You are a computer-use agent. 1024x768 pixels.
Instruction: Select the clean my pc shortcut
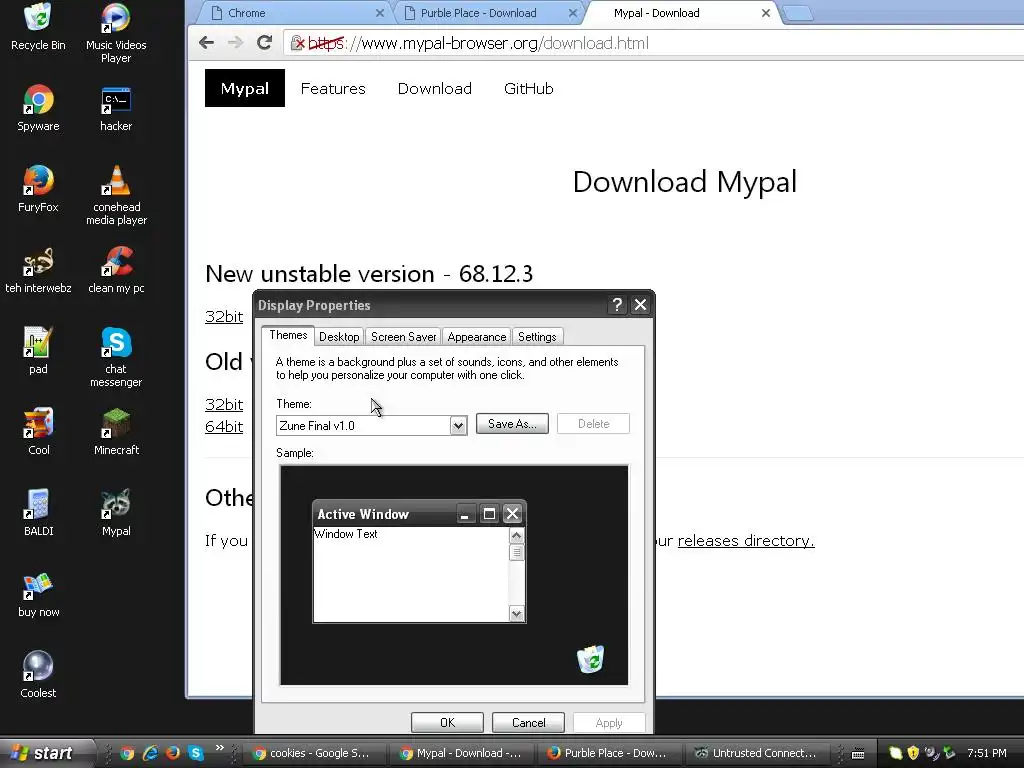(x=116, y=269)
